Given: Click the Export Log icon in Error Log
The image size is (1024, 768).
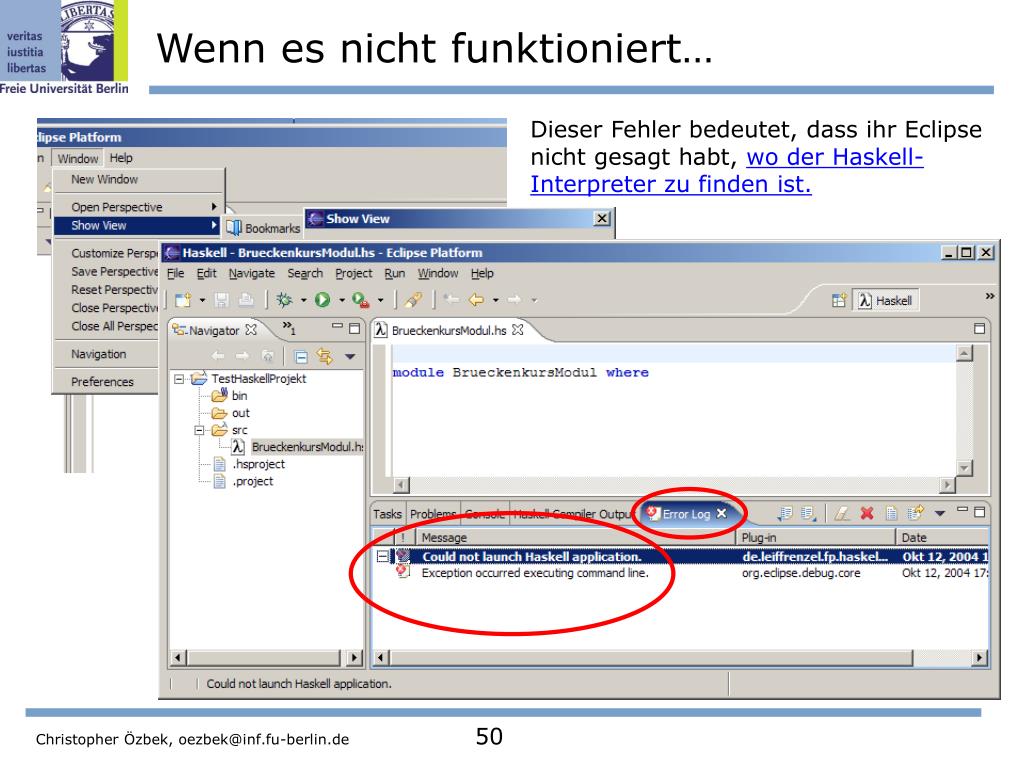Looking at the screenshot, I should pos(785,514).
